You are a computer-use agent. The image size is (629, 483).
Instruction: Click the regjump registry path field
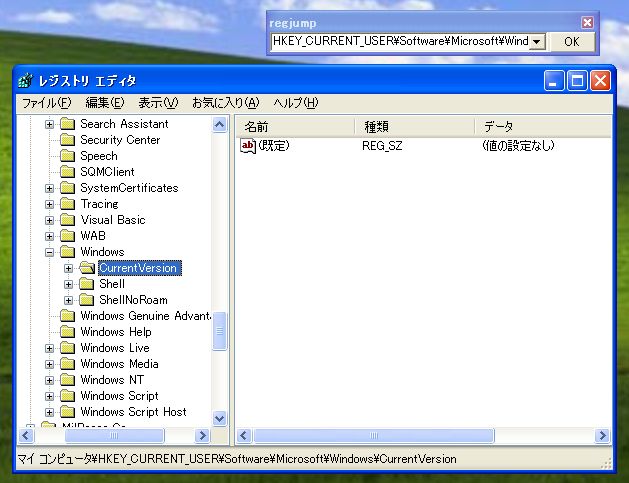[x=400, y=42]
